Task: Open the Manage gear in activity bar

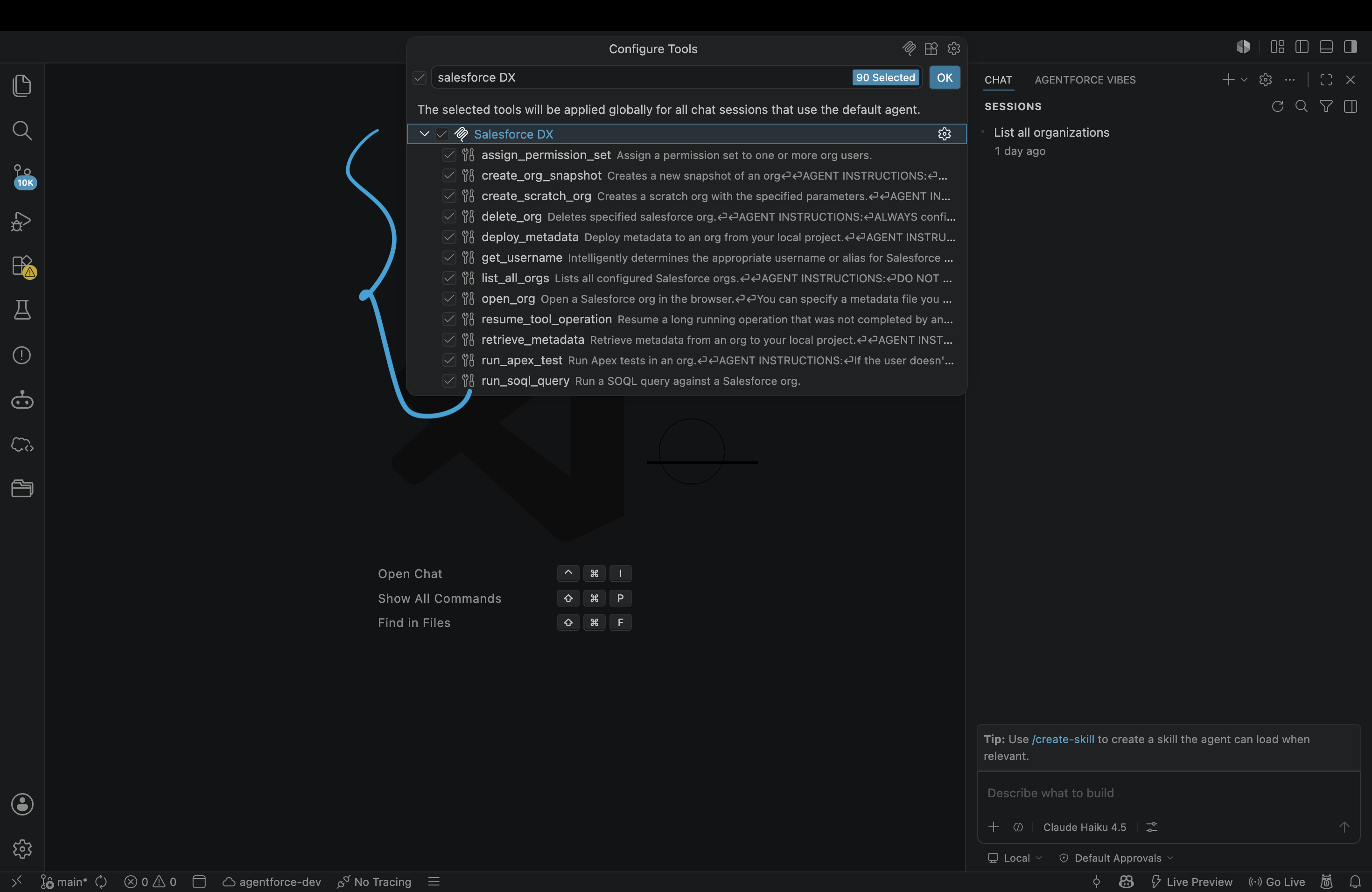Action: 22,849
